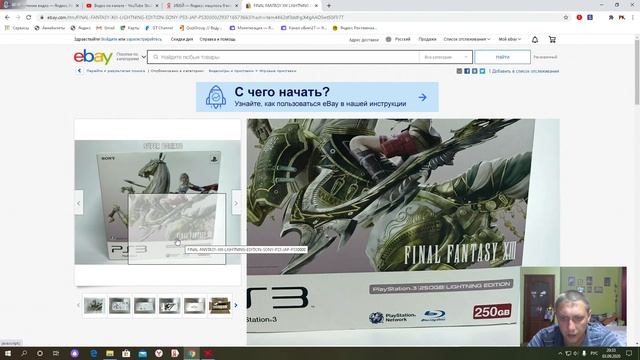This screenshot has height=360, width=640.
Task: Click 'Добавить в список отслеживания' link
Action: (525, 71)
